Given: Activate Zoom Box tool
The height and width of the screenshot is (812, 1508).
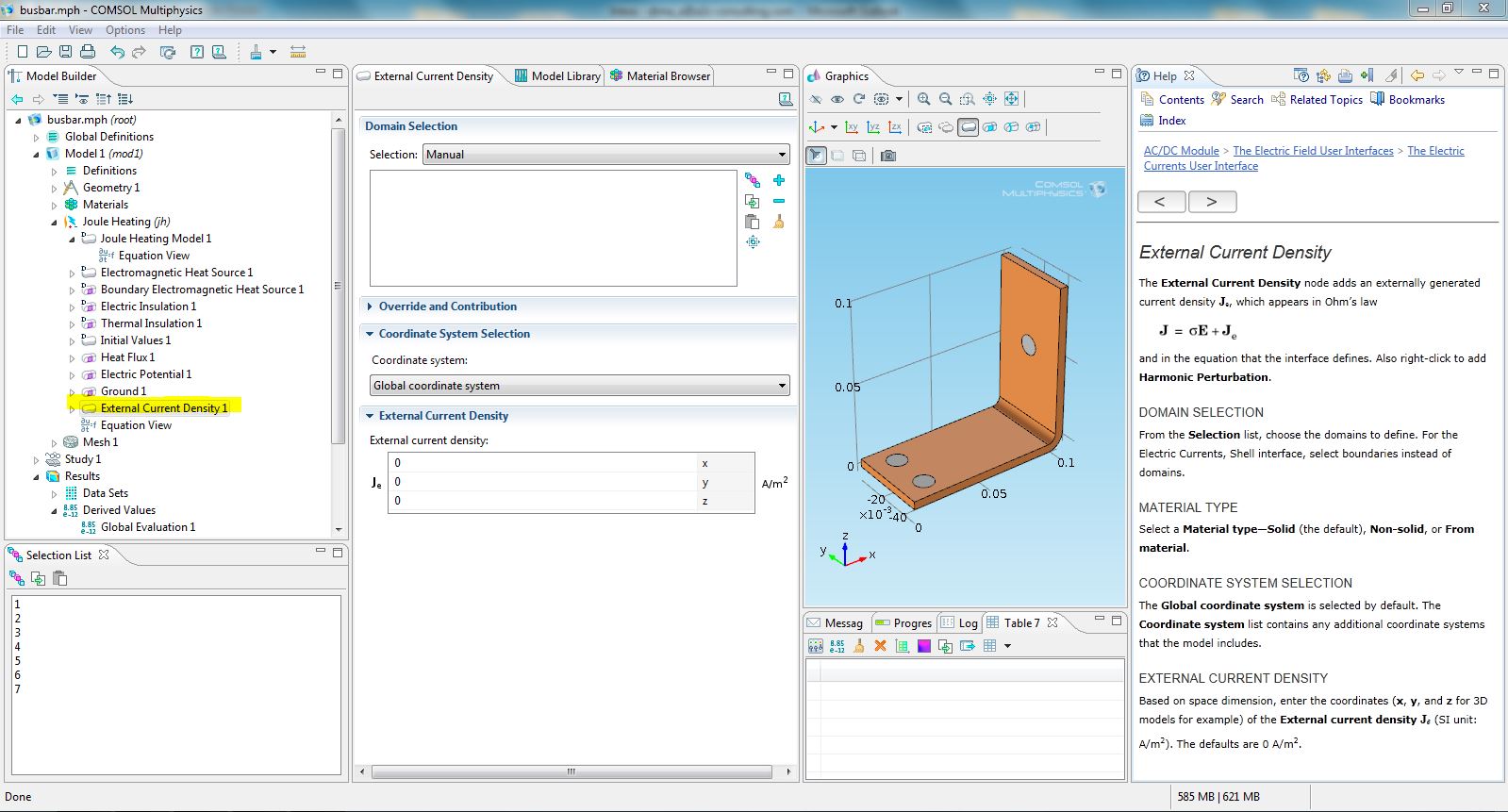Looking at the screenshot, I should point(967,99).
